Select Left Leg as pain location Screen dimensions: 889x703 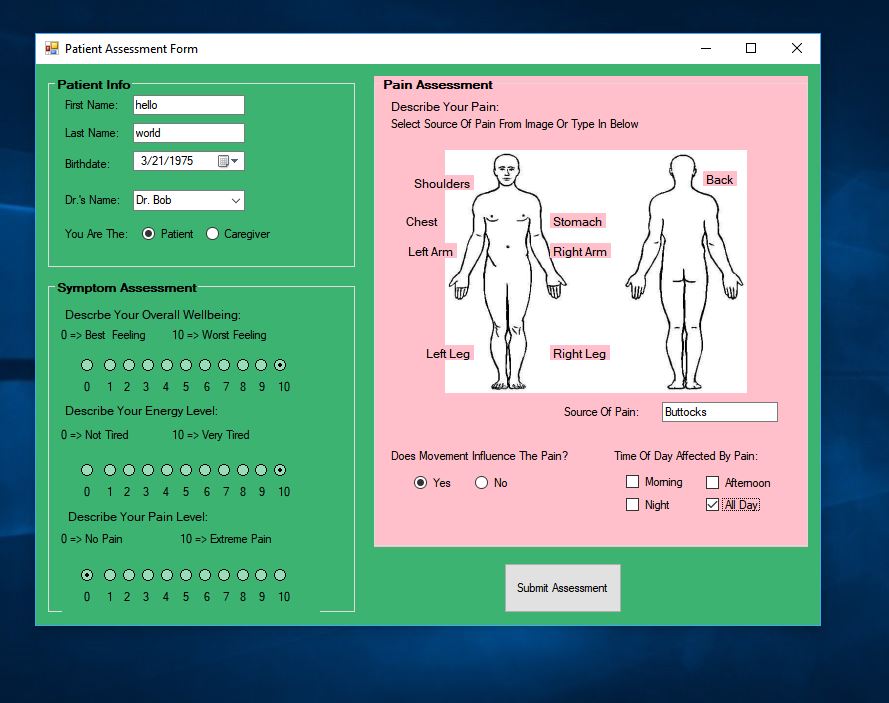(446, 353)
